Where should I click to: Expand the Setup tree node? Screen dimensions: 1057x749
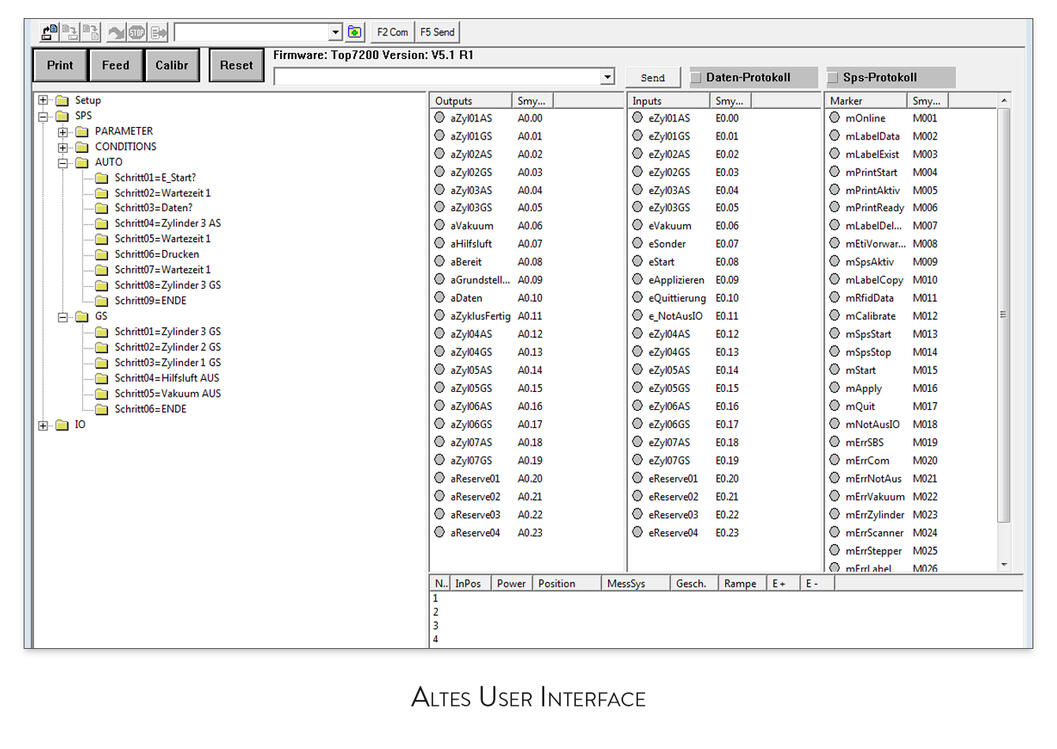(43, 100)
